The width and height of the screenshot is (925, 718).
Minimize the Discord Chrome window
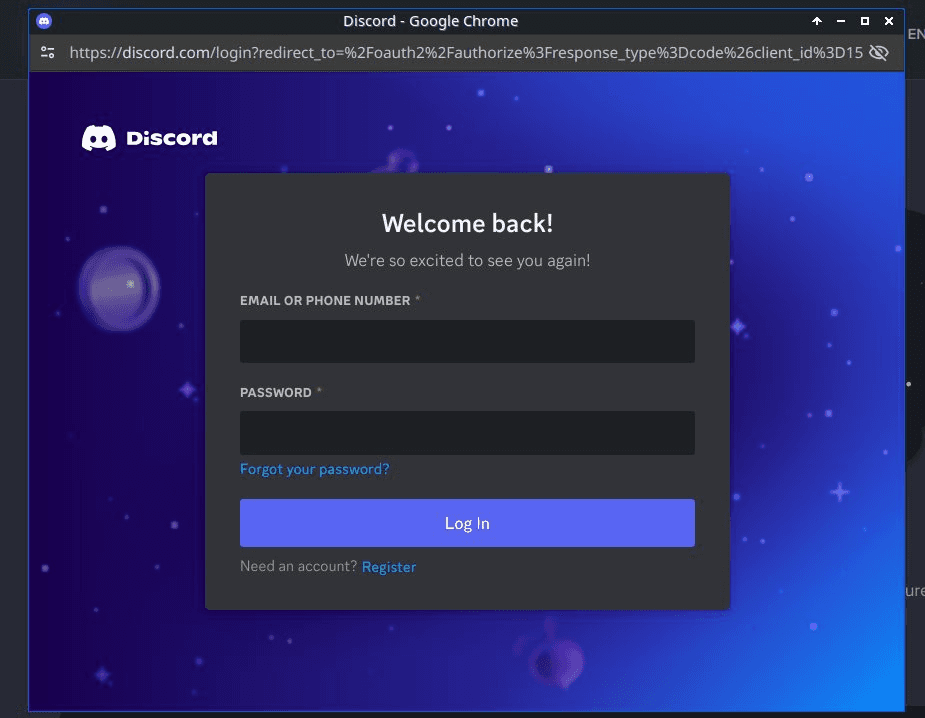(841, 21)
